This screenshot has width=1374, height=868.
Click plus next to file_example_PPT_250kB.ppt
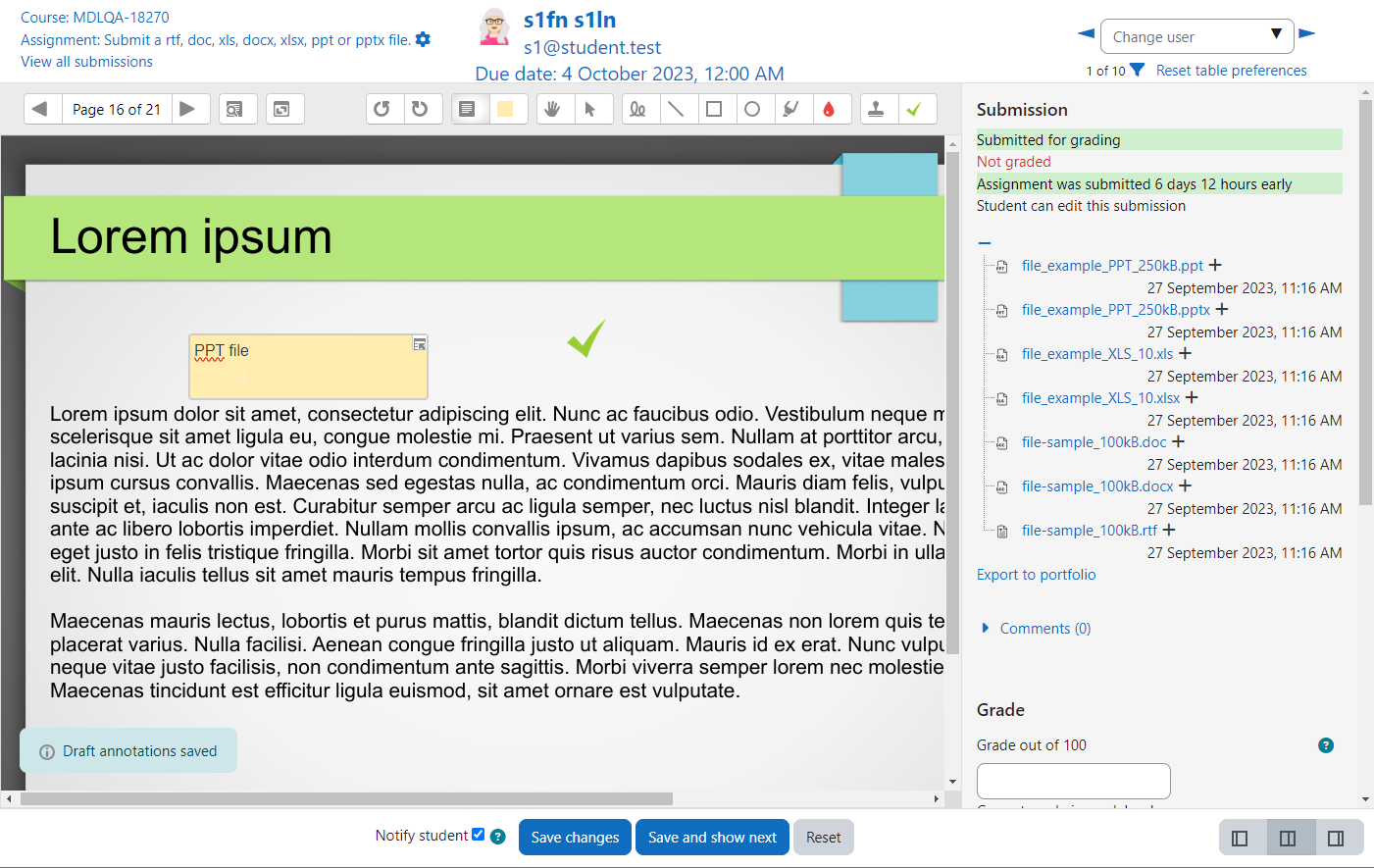click(1215, 265)
